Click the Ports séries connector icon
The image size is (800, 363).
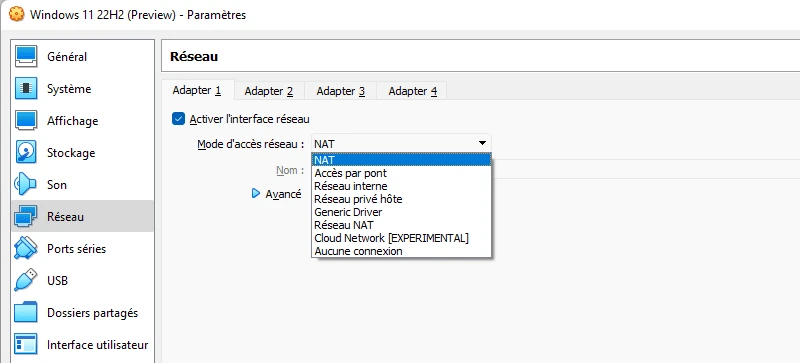[x=26, y=249]
